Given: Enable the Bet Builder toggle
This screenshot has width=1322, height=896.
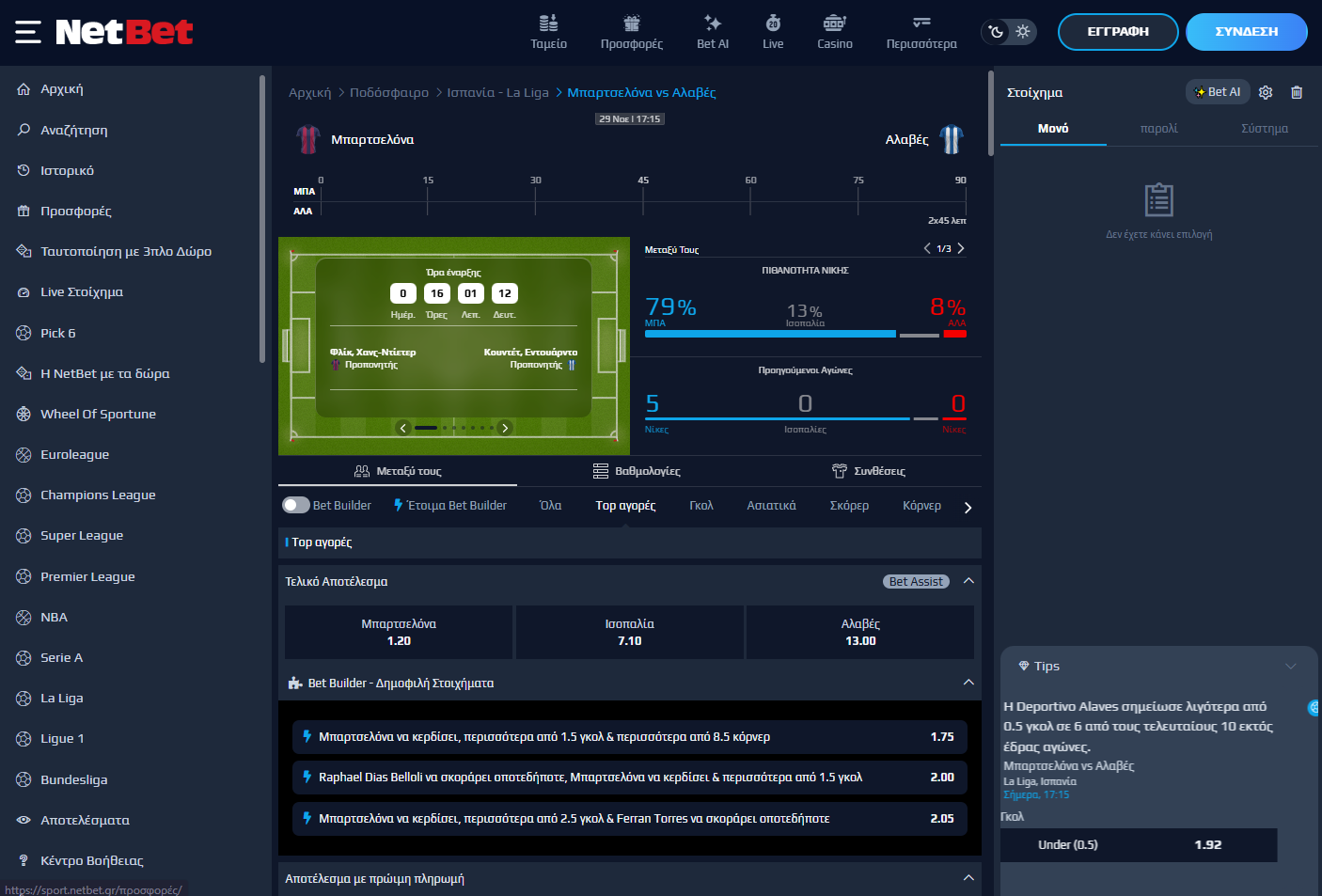Looking at the screenshot, I should point(296,505).
